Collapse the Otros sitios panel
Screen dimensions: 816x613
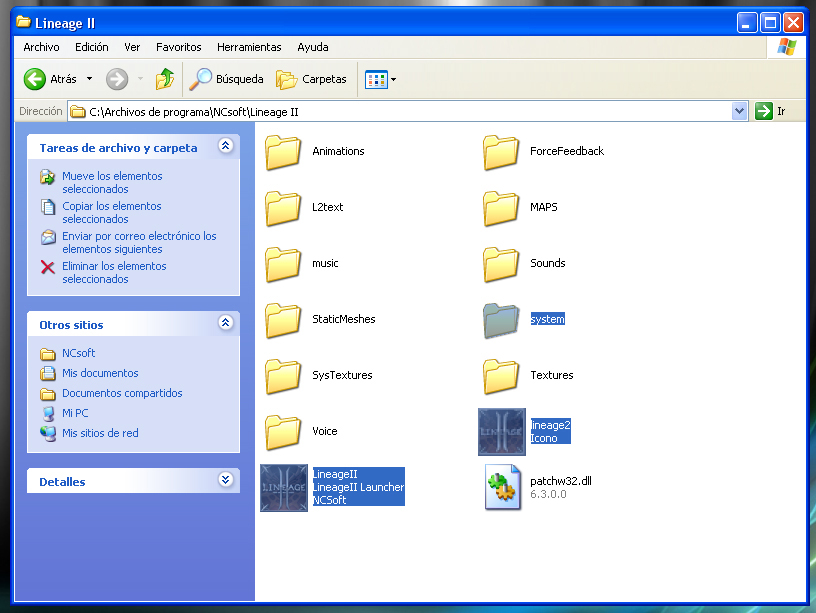coord(225,323)
